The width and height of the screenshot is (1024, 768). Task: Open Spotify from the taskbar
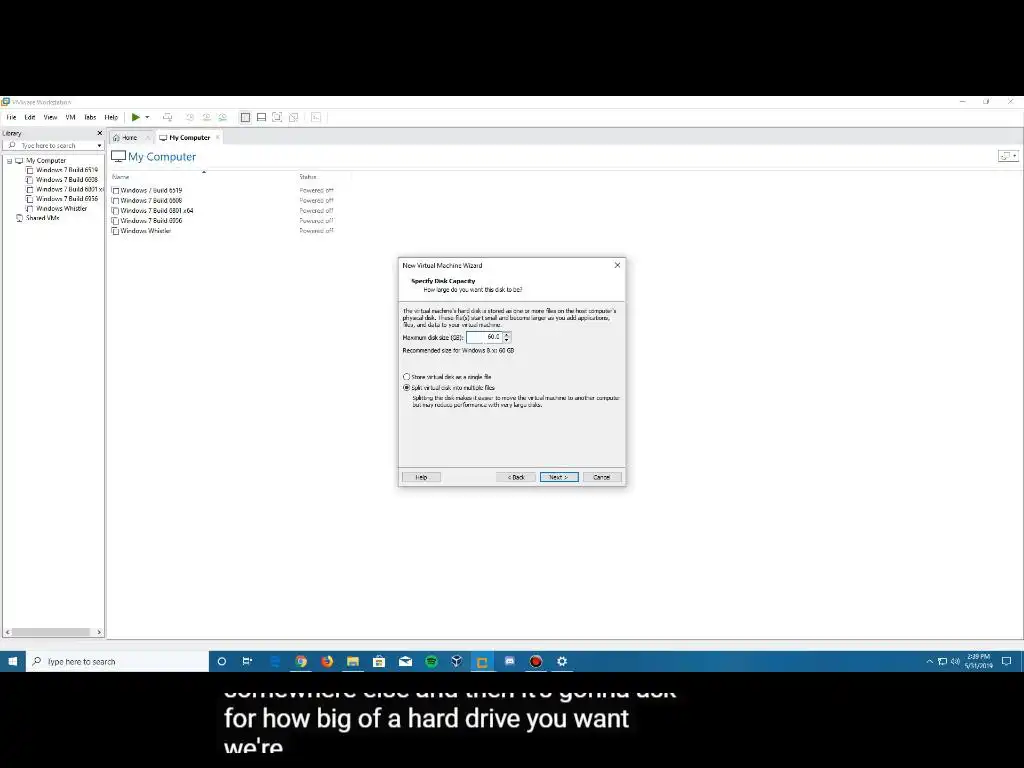pos(431,662)
